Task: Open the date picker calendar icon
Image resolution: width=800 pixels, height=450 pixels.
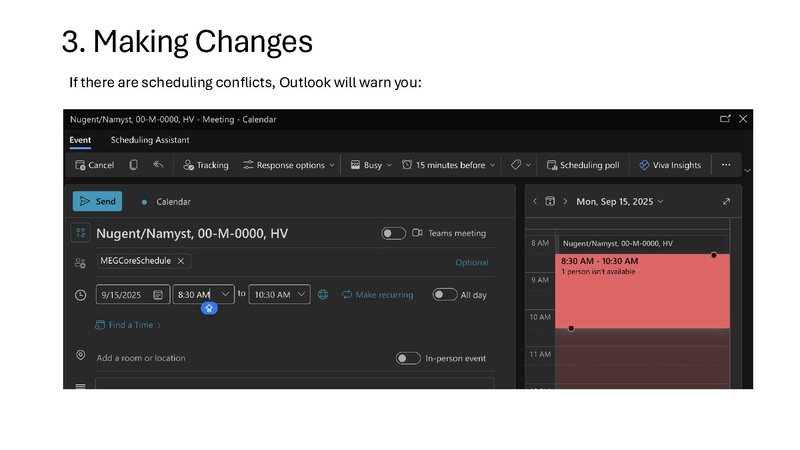Action: click(158, 295)
